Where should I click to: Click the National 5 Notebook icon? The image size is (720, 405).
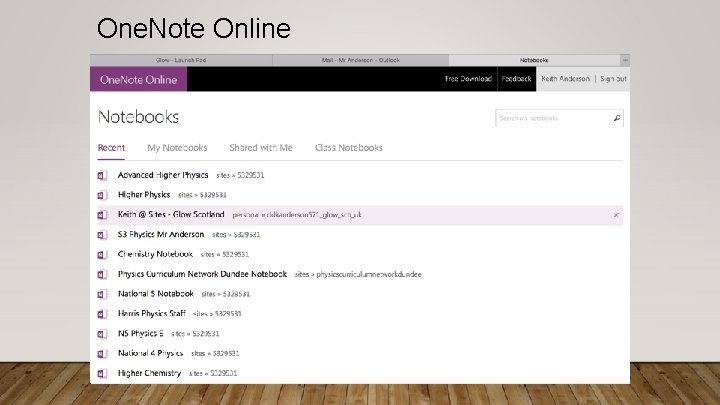[x=102, y=294]
